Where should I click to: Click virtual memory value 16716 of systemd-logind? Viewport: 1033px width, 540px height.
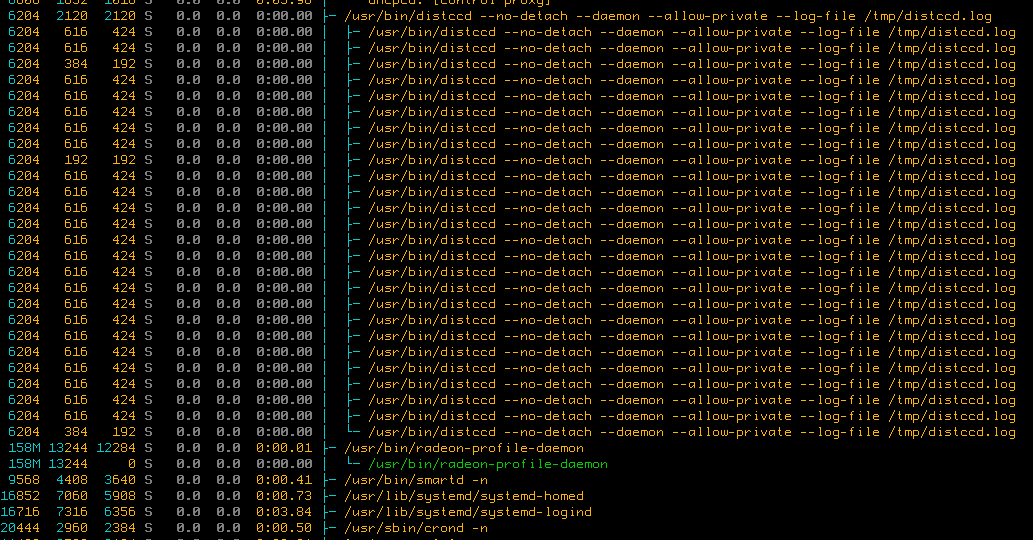[x=20, y=512]
